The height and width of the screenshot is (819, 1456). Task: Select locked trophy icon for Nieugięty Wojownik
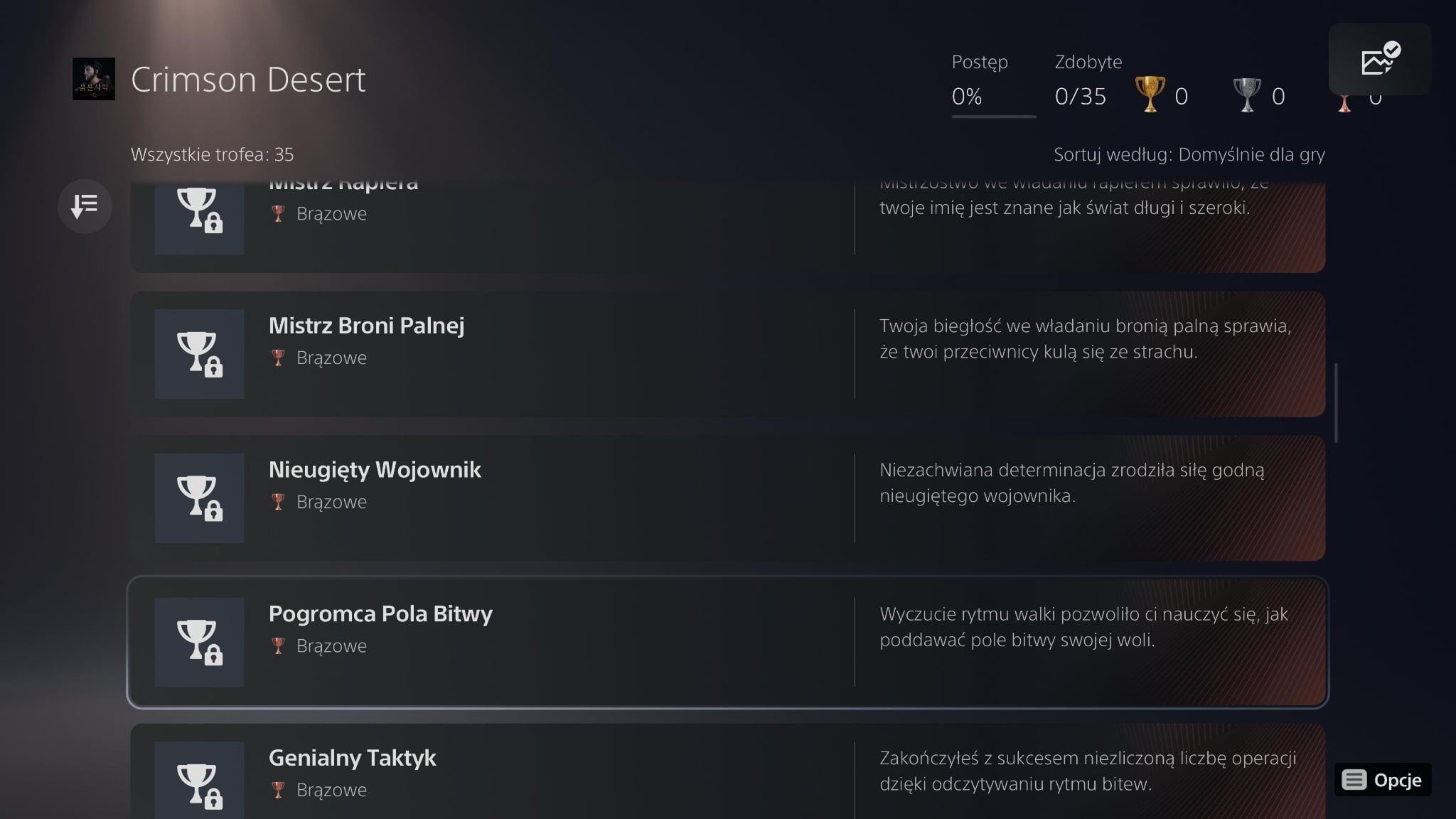[x=199, y=498]
